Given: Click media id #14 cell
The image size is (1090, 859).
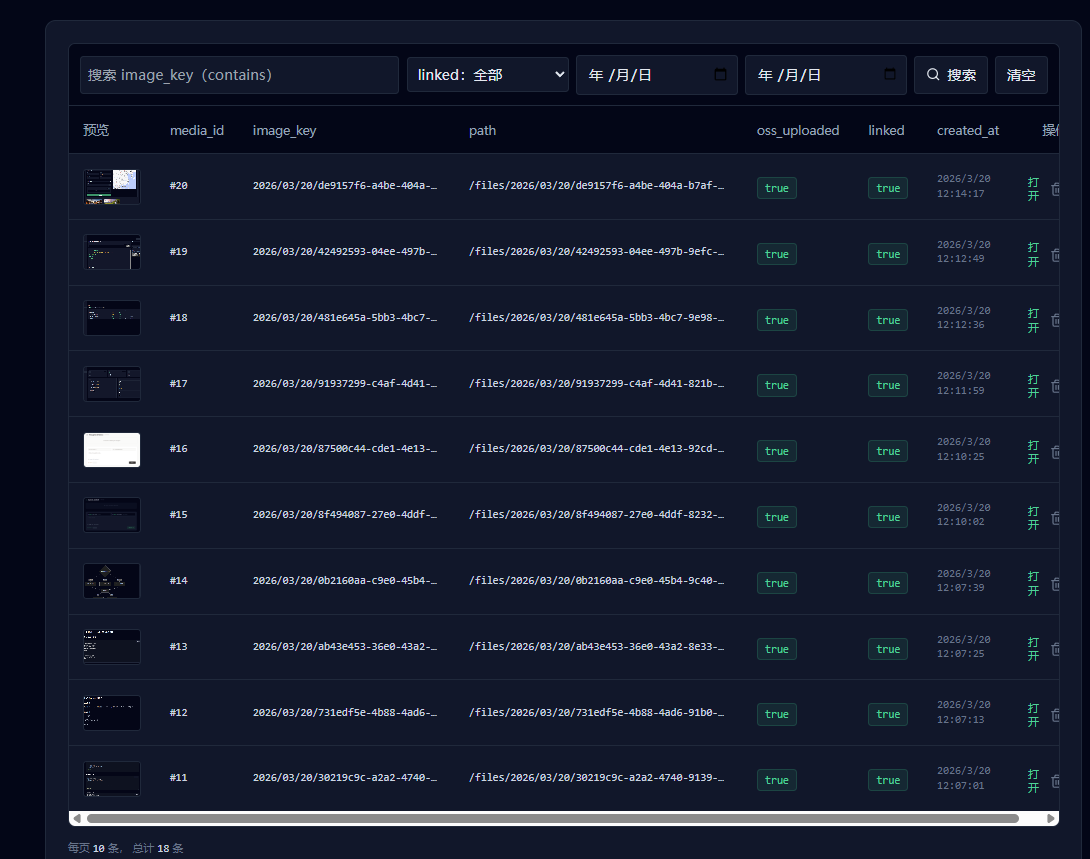Looking at the screenshot, I should coord(179,580).
